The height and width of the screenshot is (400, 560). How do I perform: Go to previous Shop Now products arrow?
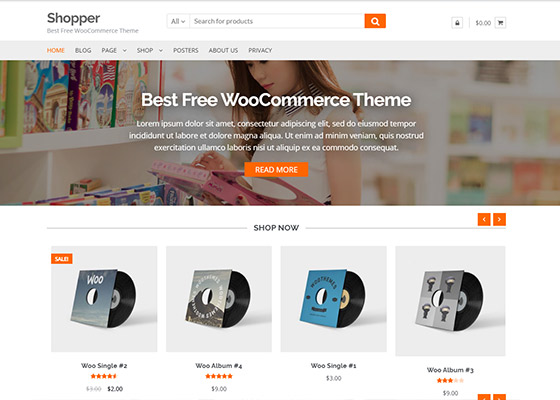click(x=484, y=219)
